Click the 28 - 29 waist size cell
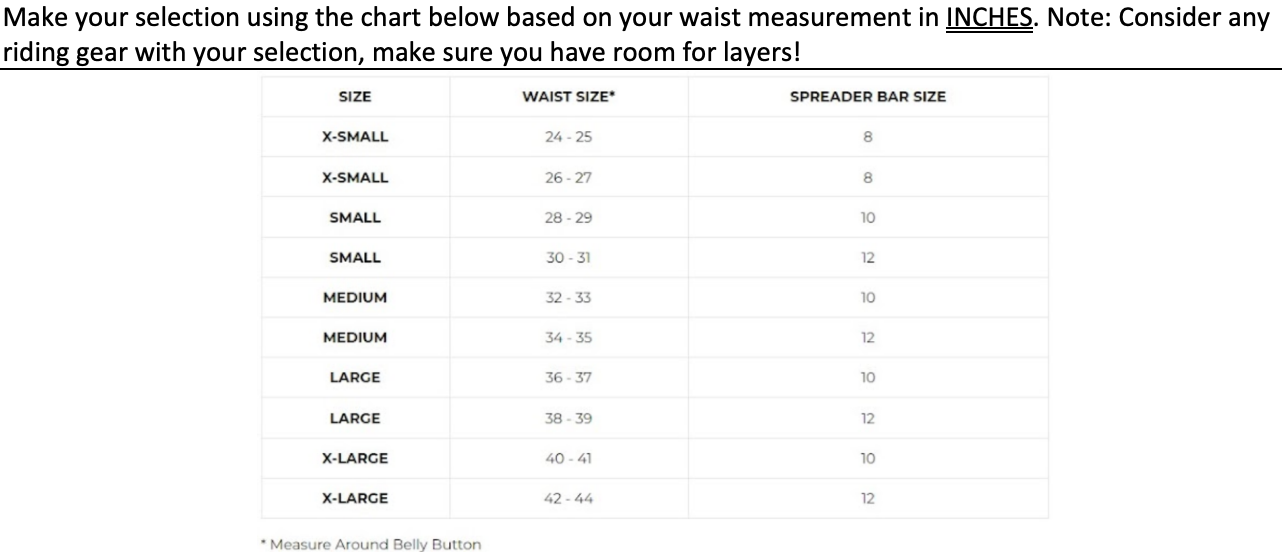 coord(568,217)
